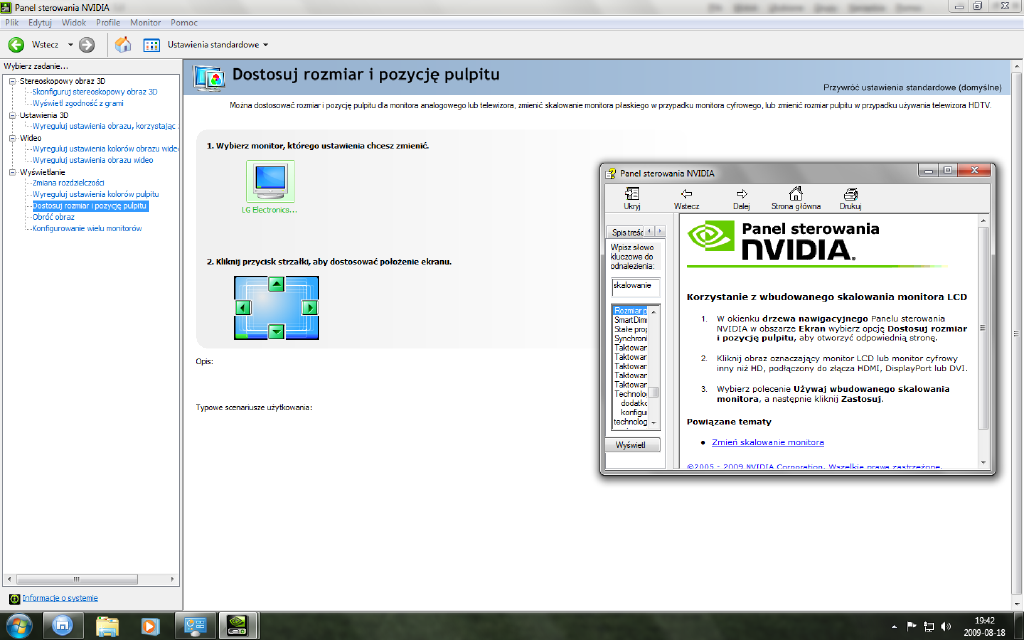Click the left tab-scroll arrow in help pane
The height and width of the screenshot is (640, 1024).
point(649,231)
